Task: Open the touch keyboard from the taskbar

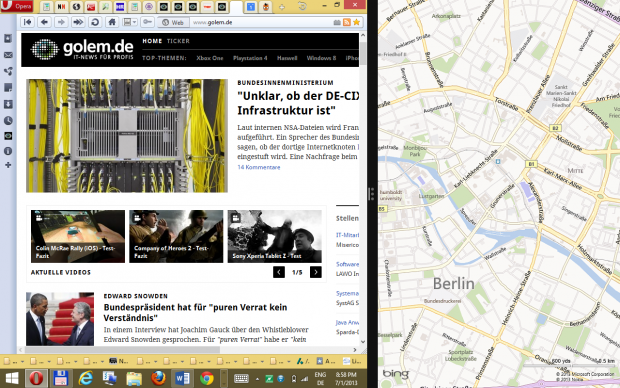Action: tap(241, 379)
